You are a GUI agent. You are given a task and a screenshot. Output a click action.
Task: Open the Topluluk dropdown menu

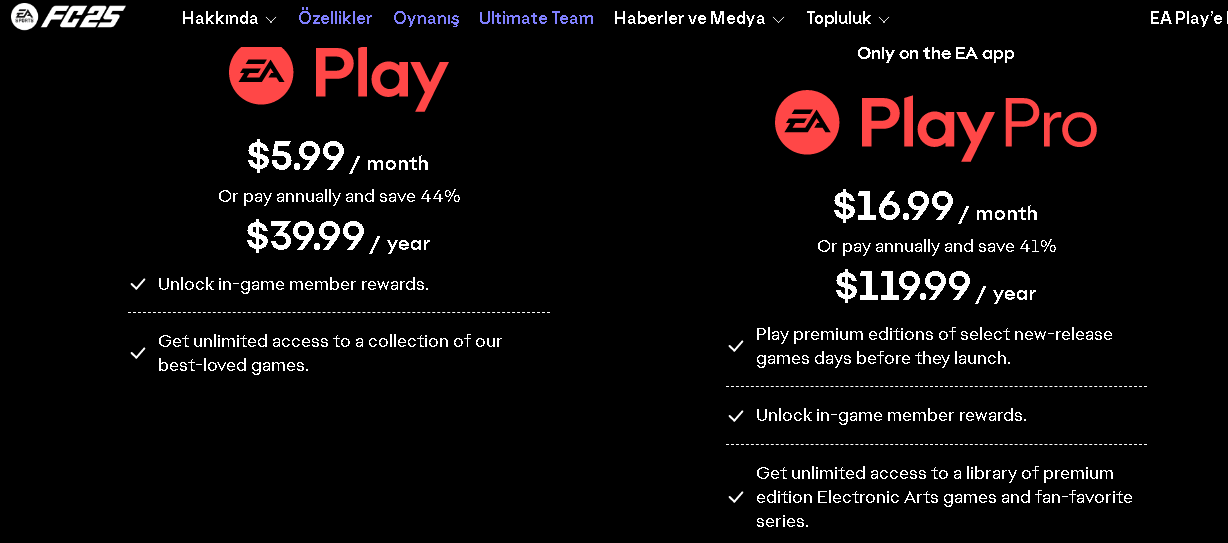[x=847, y=18]
